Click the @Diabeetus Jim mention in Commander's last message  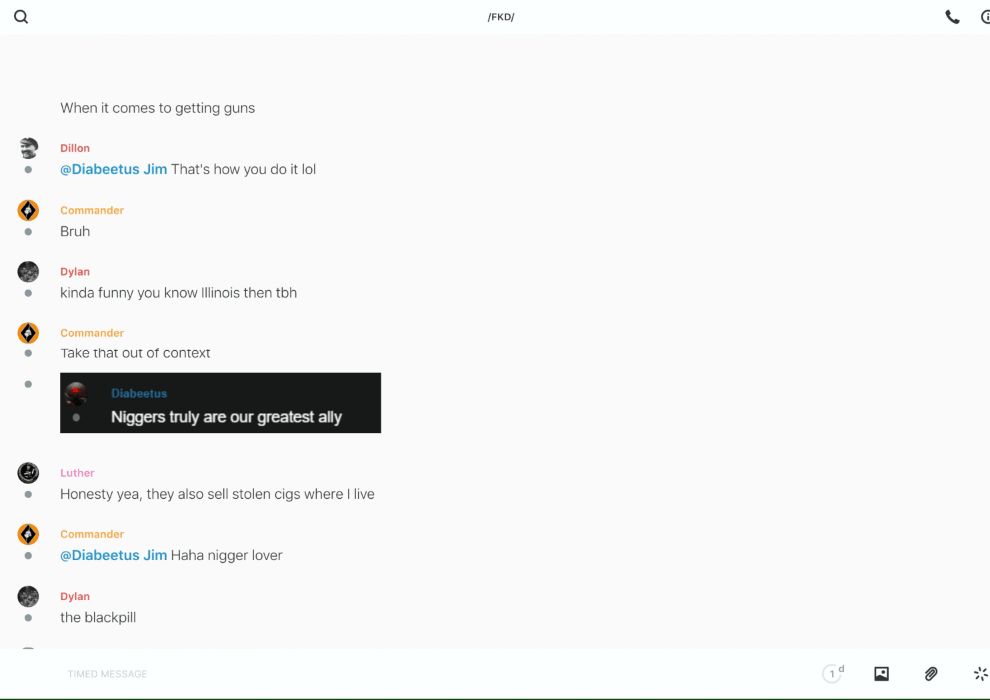[113, 556]
